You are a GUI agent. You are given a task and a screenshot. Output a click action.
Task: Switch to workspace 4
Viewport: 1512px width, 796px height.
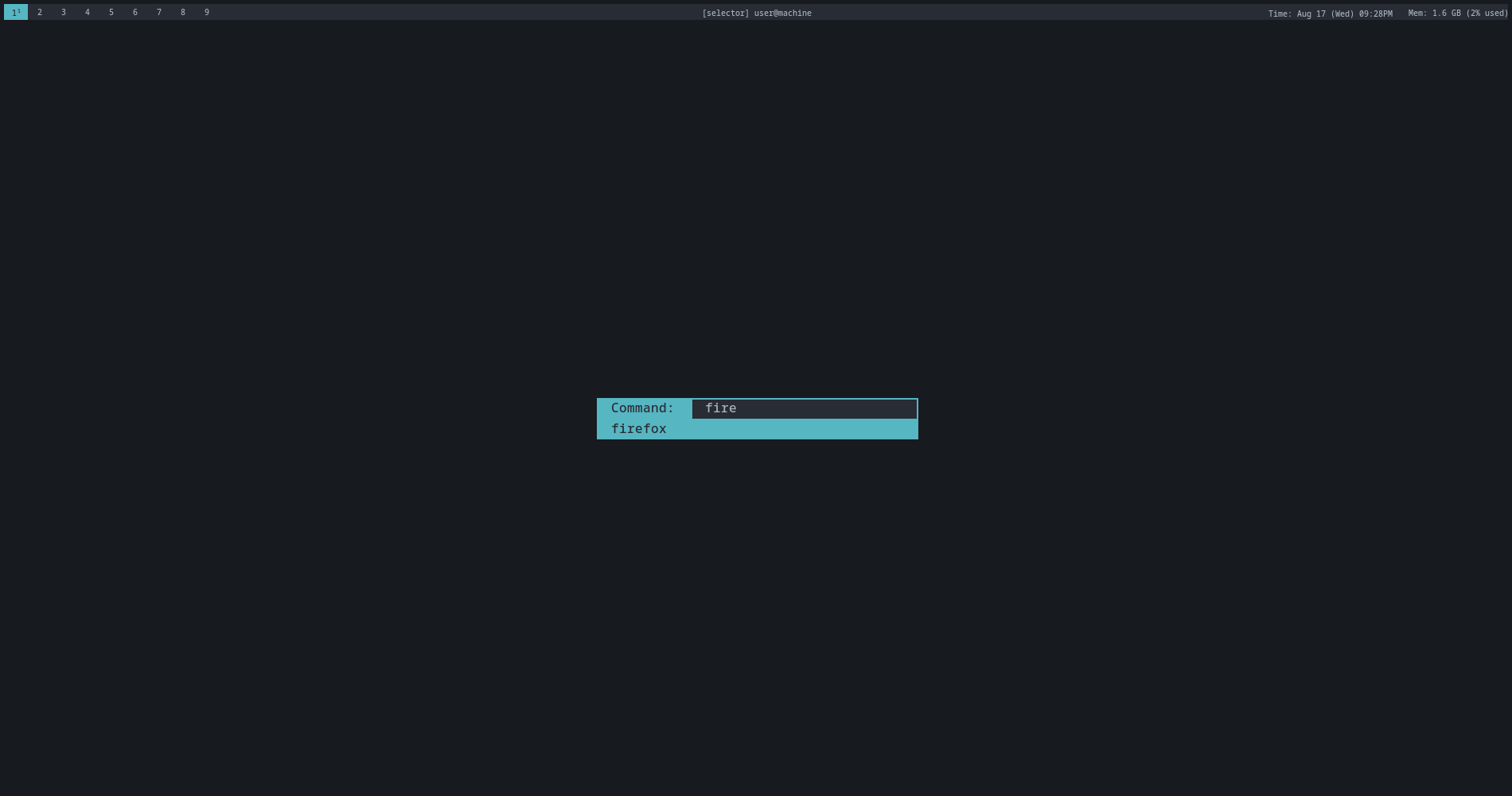(88, 12)
